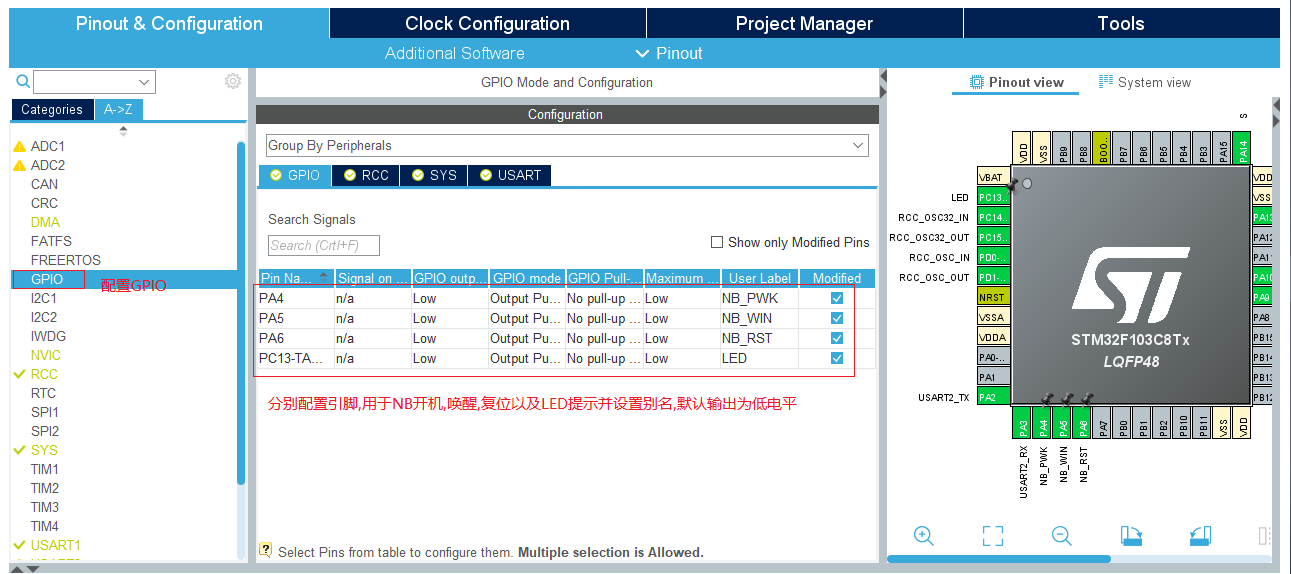This screenshot has width=1291, height=574.
Task: Toggle Modified checkbox for PC13 row
Action: 837,358
